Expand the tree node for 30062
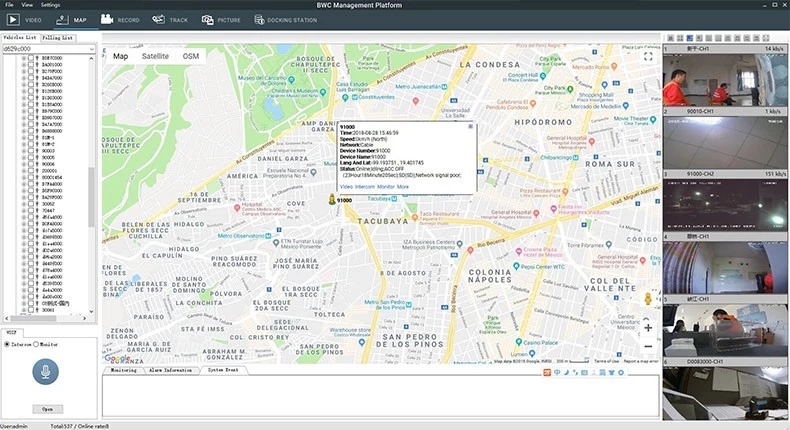 24,204
